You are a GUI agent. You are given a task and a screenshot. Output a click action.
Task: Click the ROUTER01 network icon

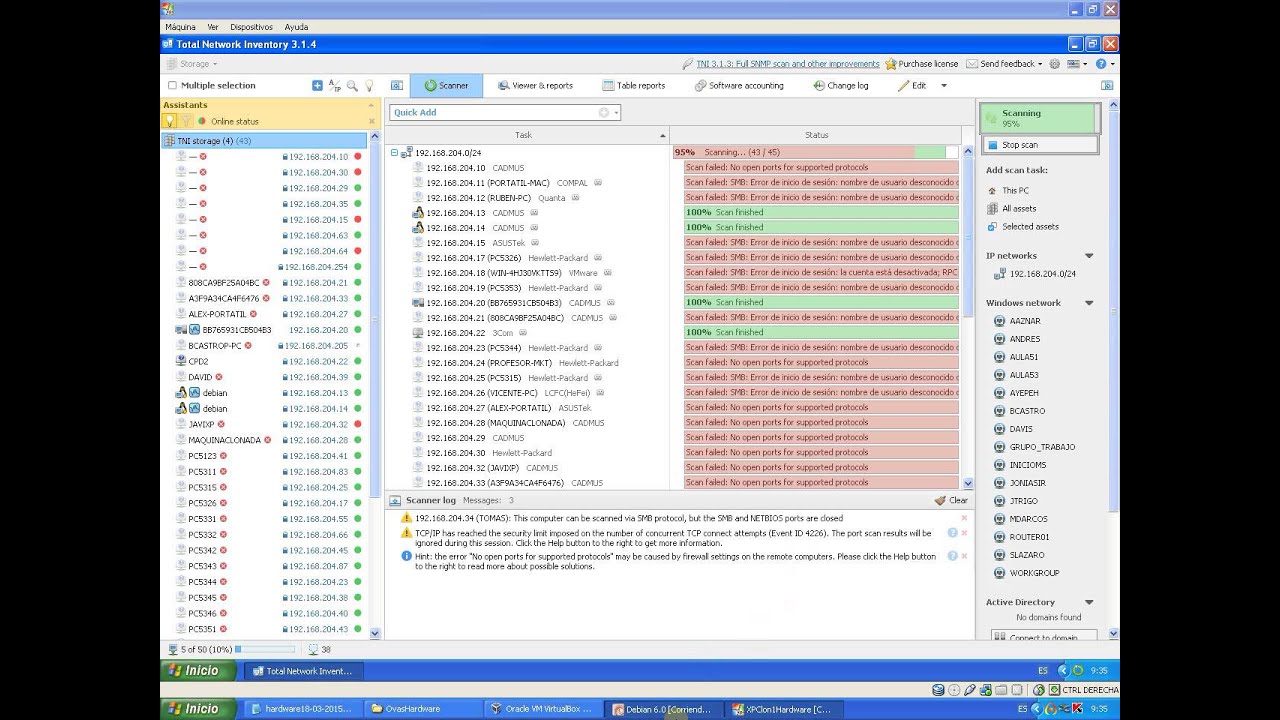1000,537
